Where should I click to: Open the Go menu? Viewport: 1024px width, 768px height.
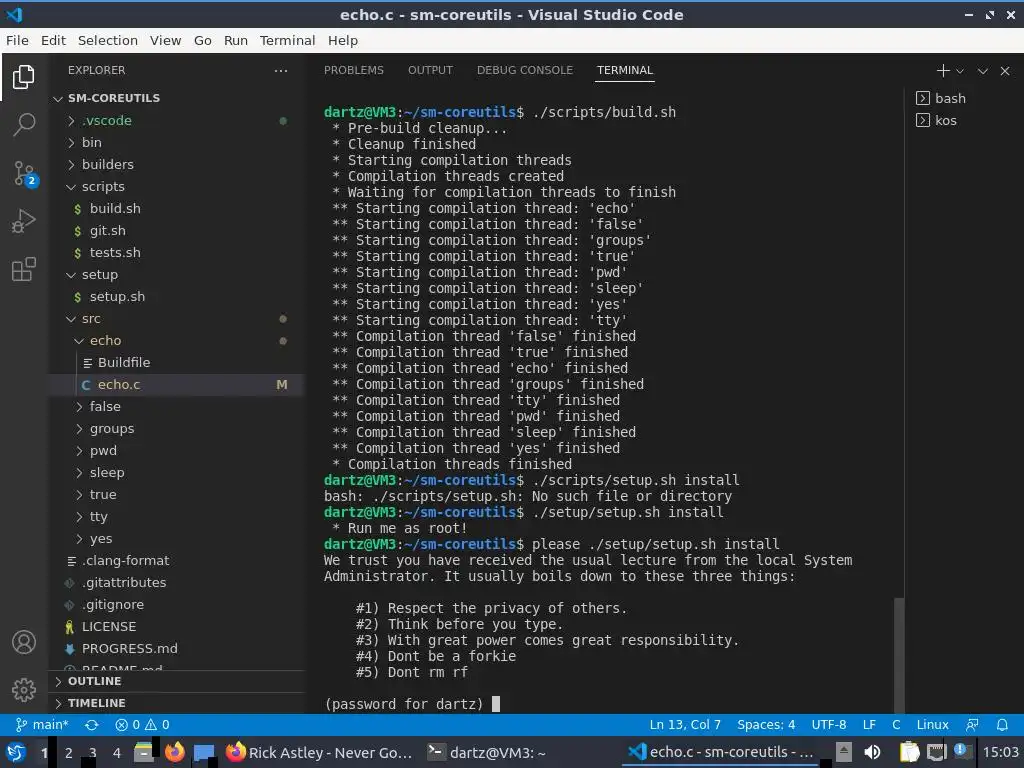tap(202, 40)
